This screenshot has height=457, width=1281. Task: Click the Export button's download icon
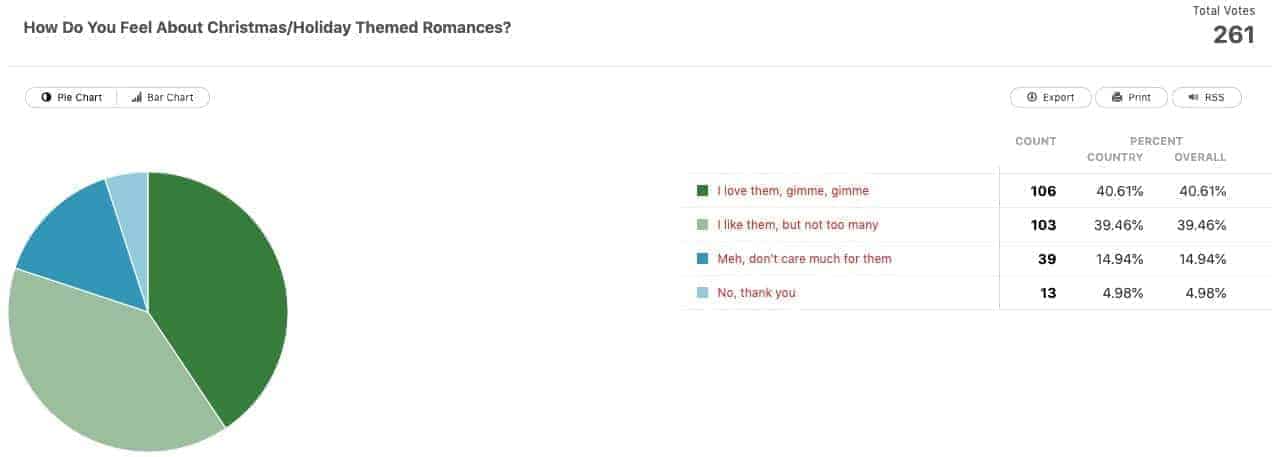coord(1031,97)
